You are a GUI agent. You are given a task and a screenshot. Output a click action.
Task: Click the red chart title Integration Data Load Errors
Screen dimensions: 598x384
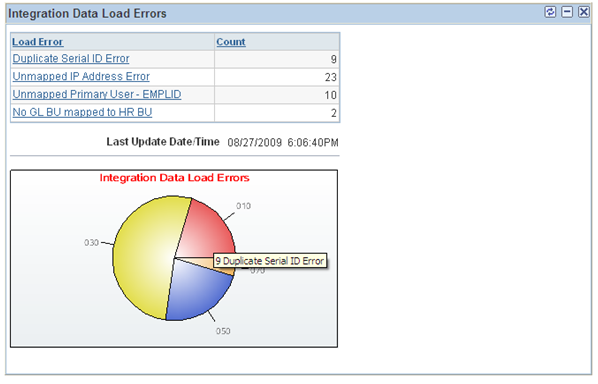pyautogui.click(x=174, y=178)
